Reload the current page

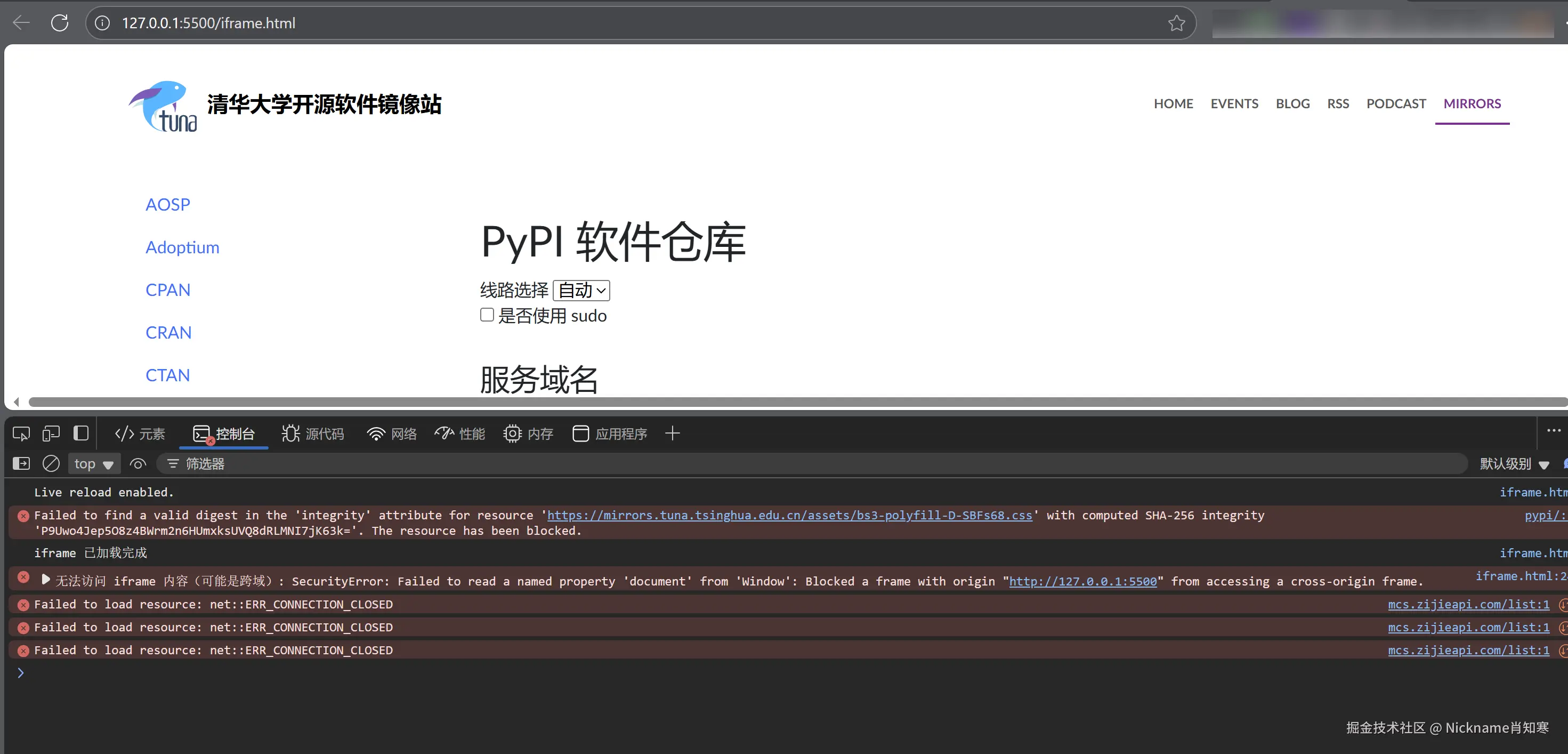pyautogui.click(x=60, y=23)
